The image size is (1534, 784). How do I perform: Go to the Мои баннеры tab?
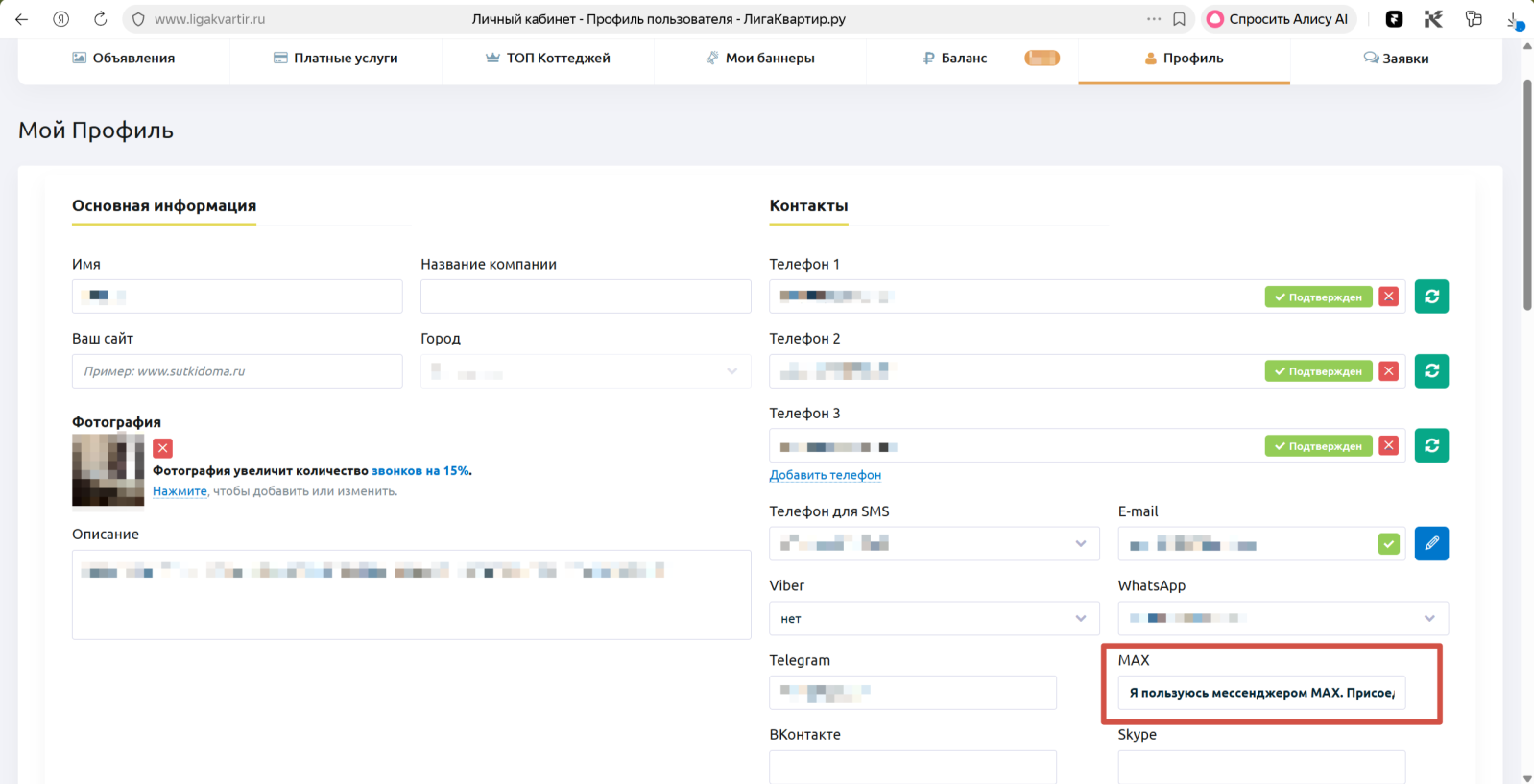760,59
